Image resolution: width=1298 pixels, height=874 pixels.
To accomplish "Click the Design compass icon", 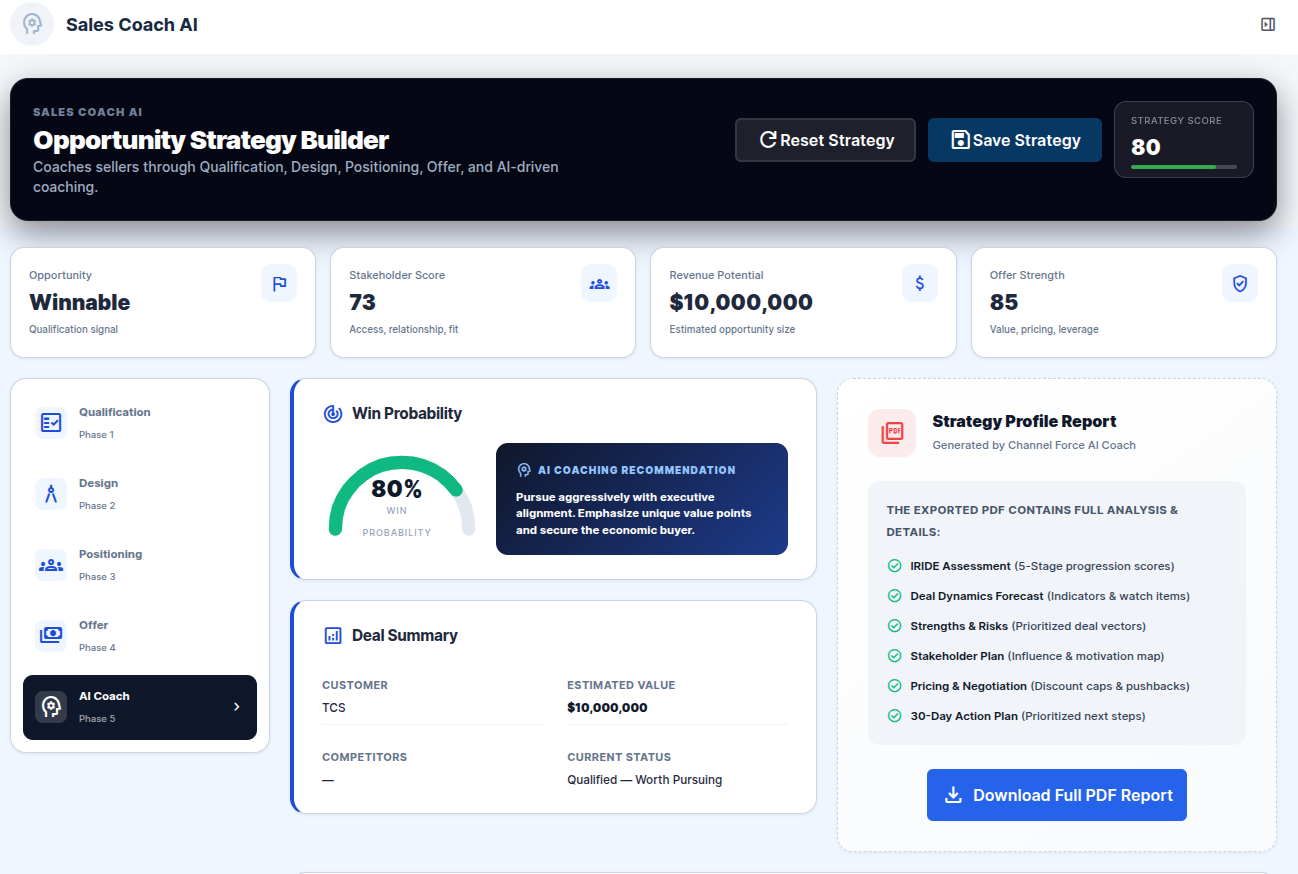I will click(51, 494).
